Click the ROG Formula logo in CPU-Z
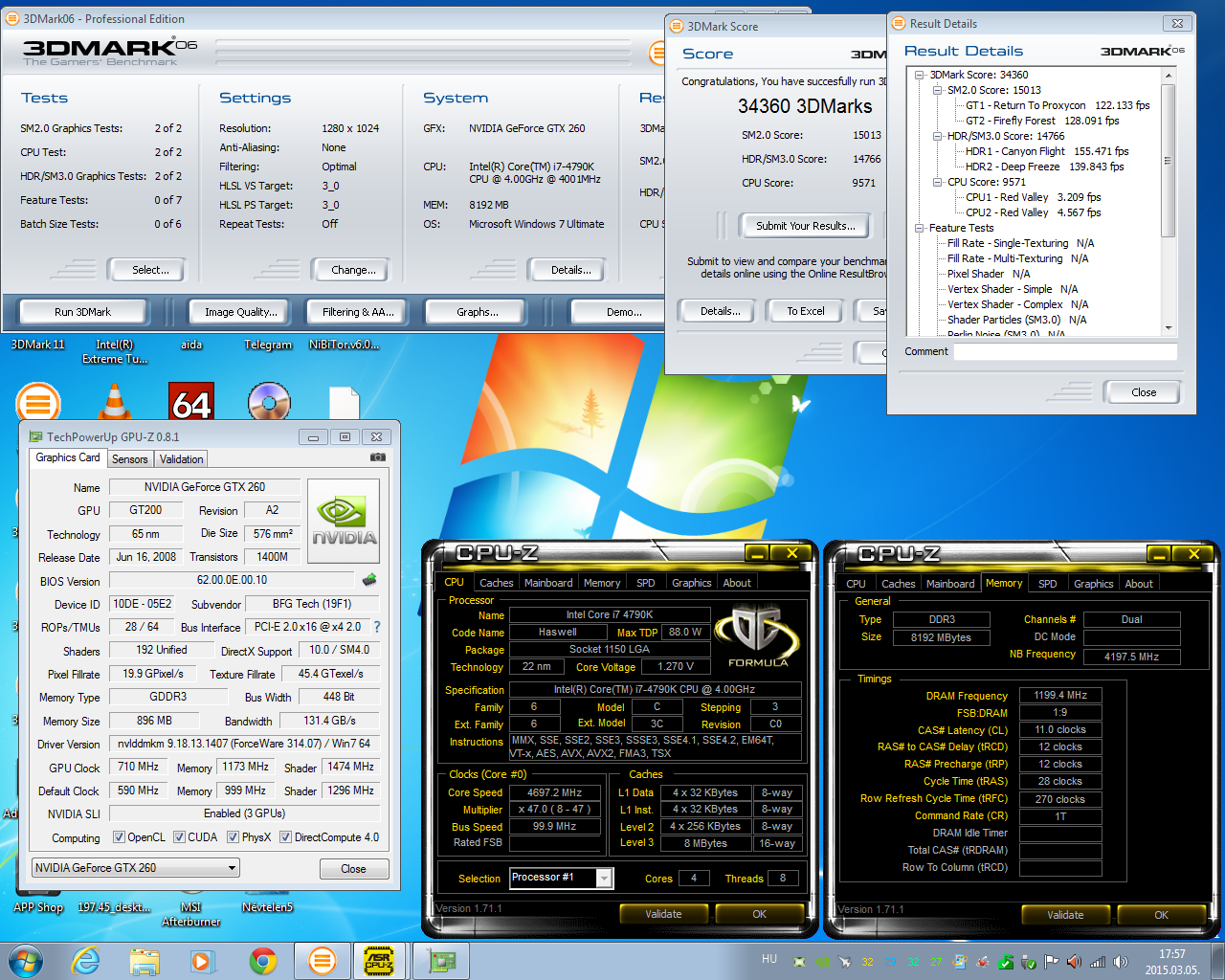Viewport: 1225px width, 980px height. click(758, 635)
